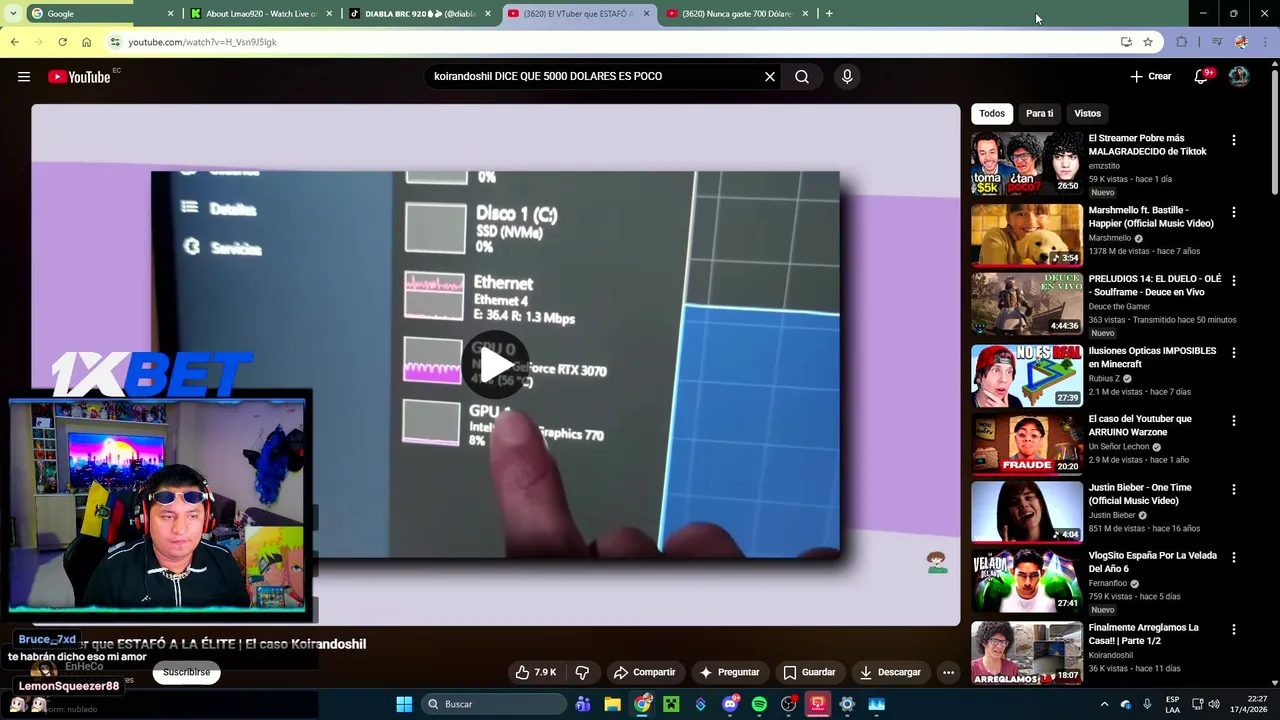Open 'Ilusiones Opticas IMPOSIBLES en Minecraft' thumbnail

(1026, 376)
